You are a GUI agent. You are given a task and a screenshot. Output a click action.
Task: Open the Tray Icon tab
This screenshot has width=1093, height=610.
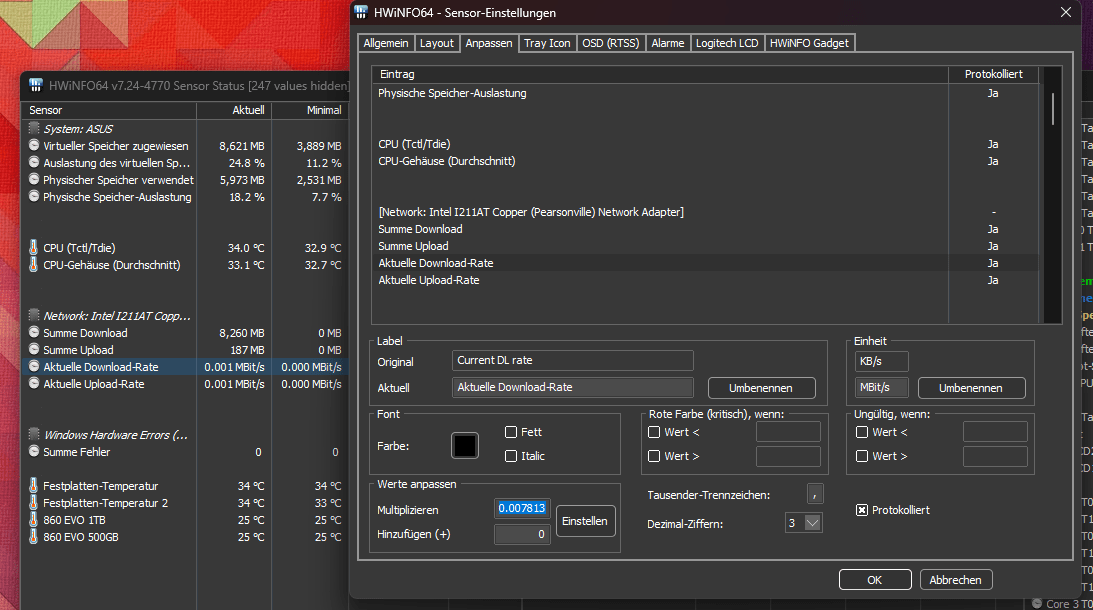[x=547, y=43]
